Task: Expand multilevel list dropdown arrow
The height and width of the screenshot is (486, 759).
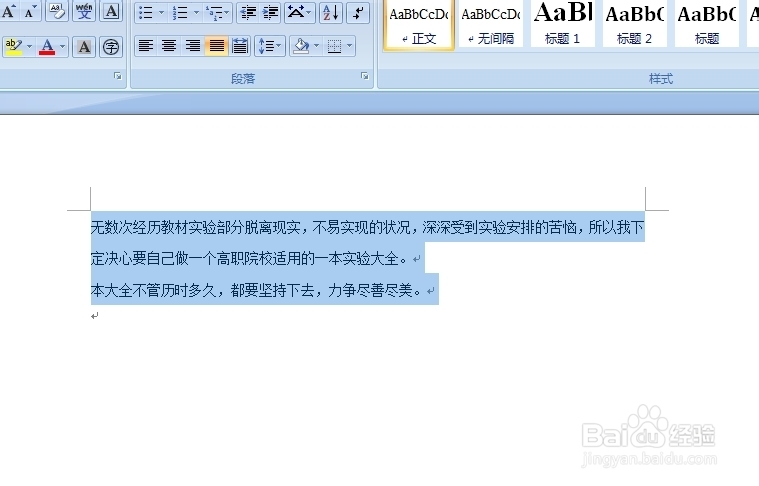Action: [227, 13]
